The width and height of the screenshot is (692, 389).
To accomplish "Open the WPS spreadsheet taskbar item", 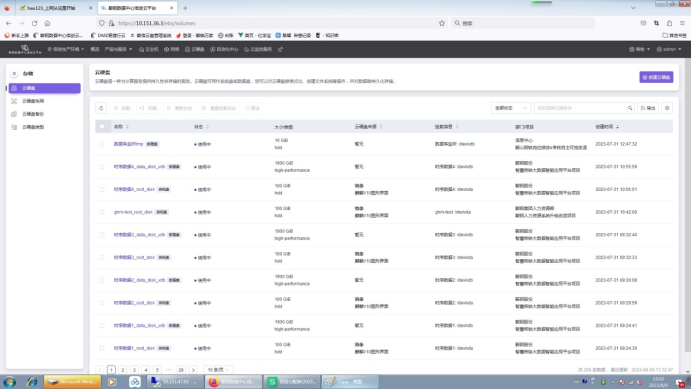I will (292, 382).
